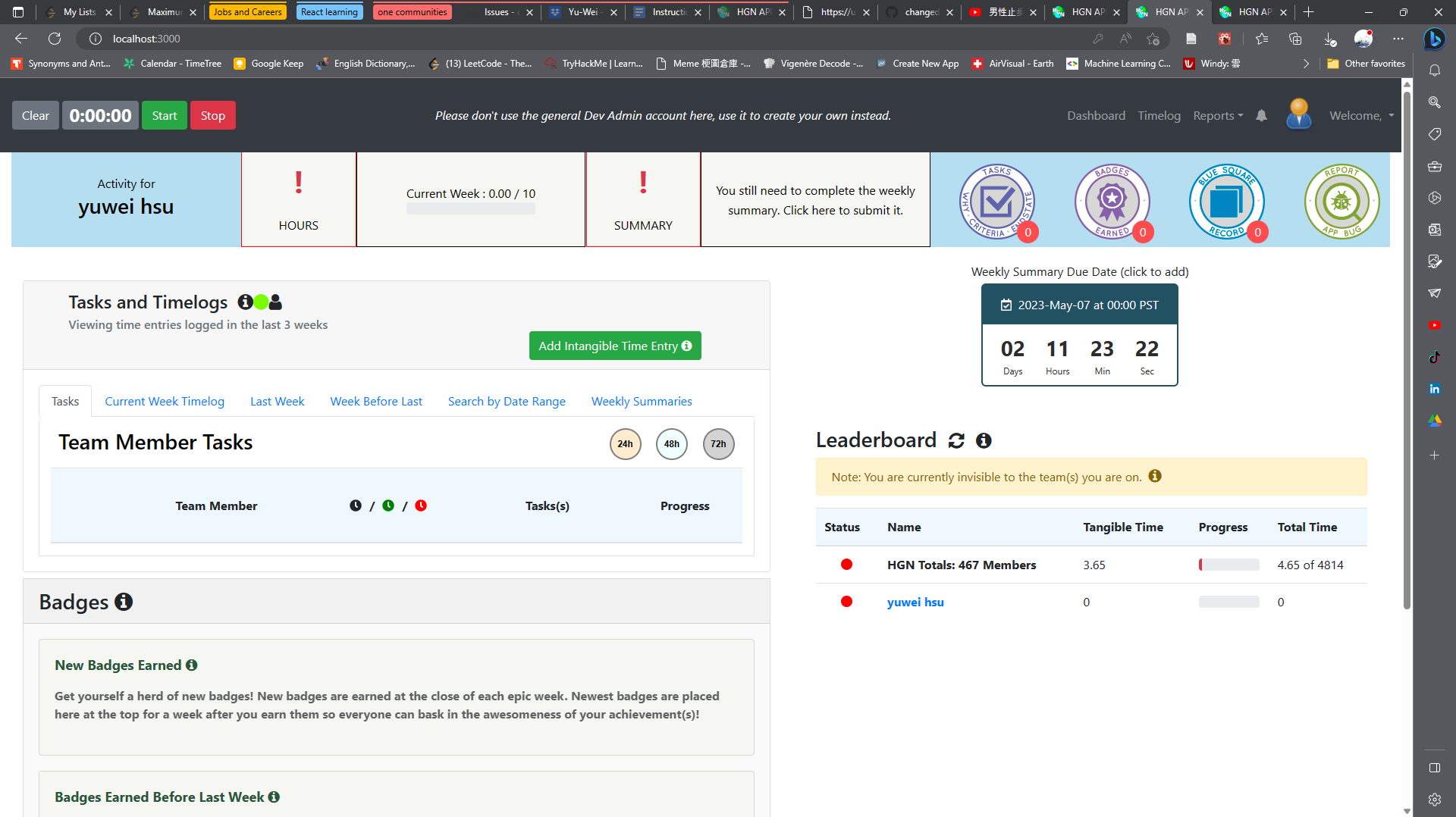The height and width of the screenshot is (817, 1456).
Task: Click the weekly summary due date box
Action: pyautogui.click(x=1080, y=335)
